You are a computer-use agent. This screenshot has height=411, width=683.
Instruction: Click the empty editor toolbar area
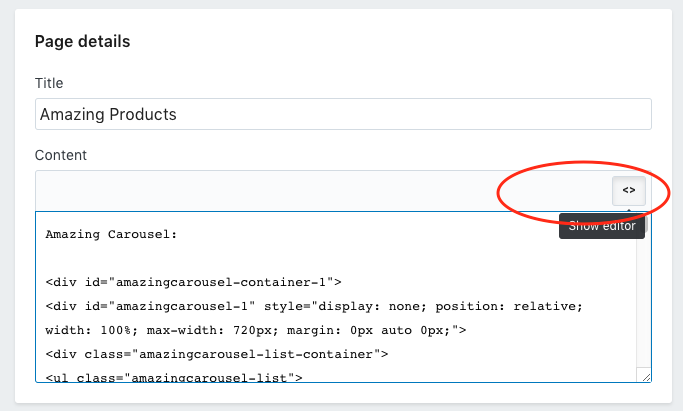click(300, 190)
